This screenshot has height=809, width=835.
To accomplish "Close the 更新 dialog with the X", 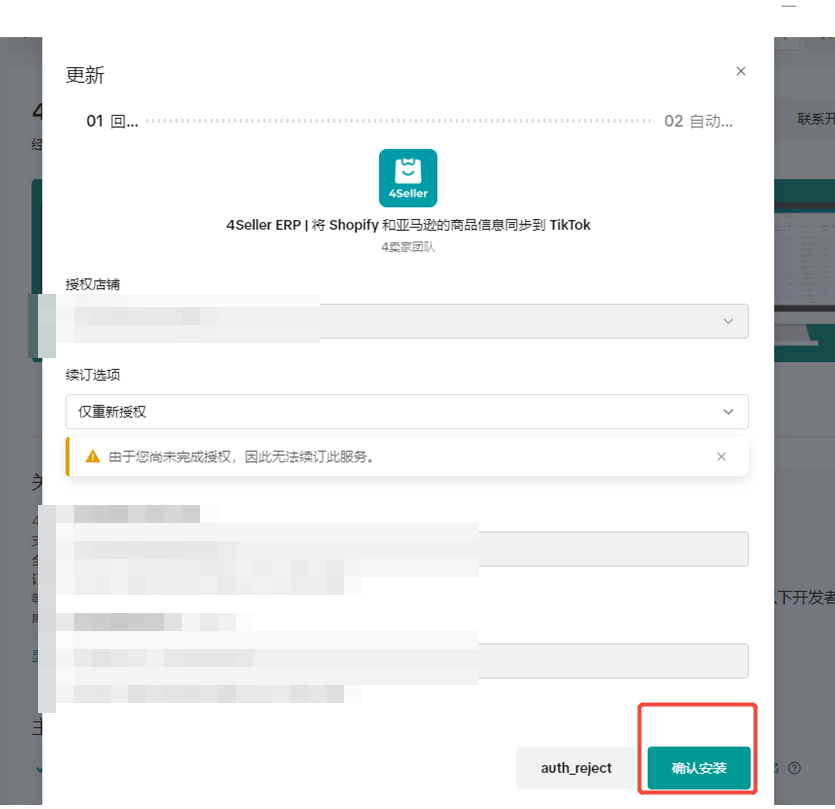I will click(x=741, y=71).
